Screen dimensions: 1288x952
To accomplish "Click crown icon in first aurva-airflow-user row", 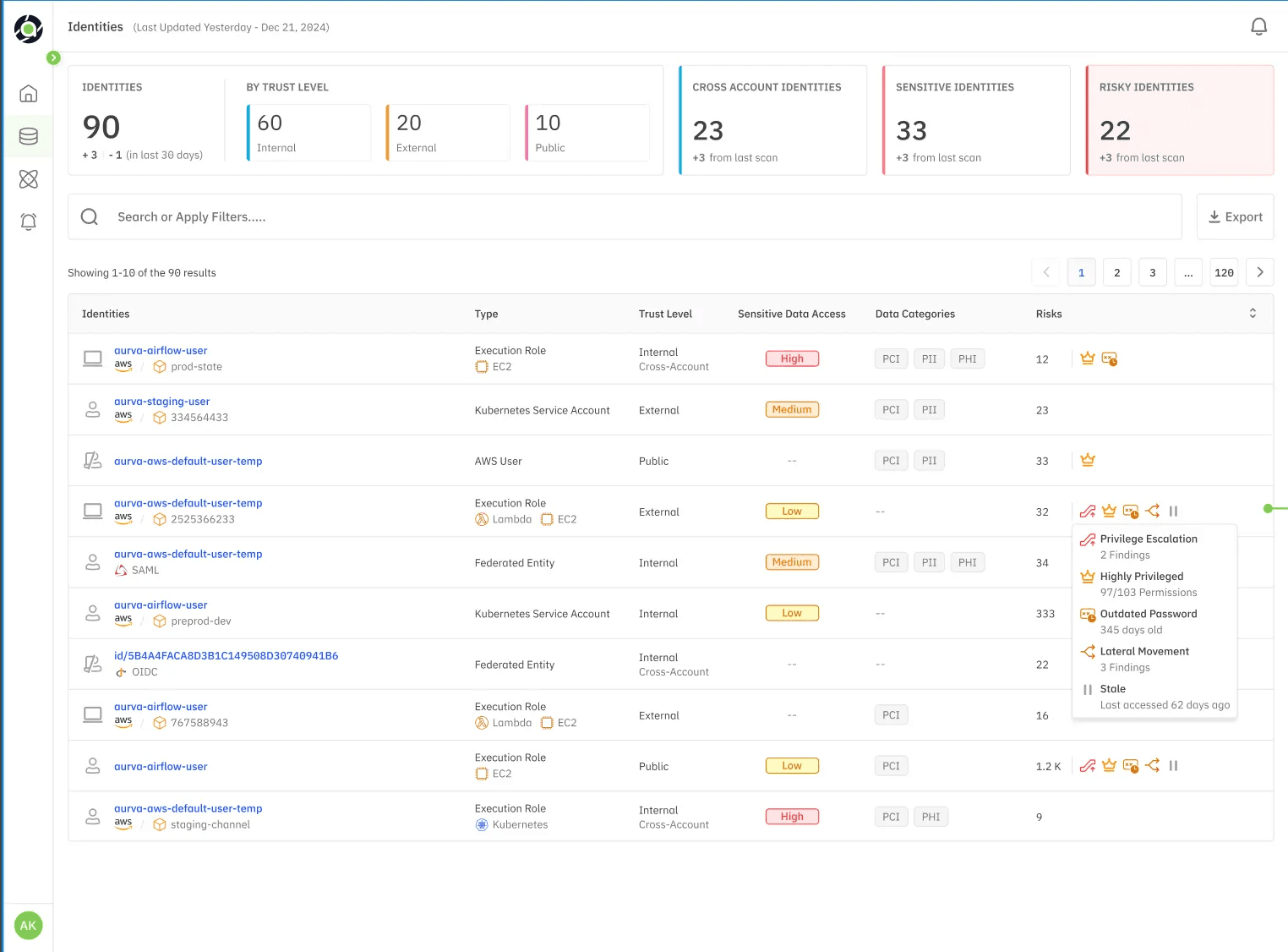I will [x=1088, y=358].
